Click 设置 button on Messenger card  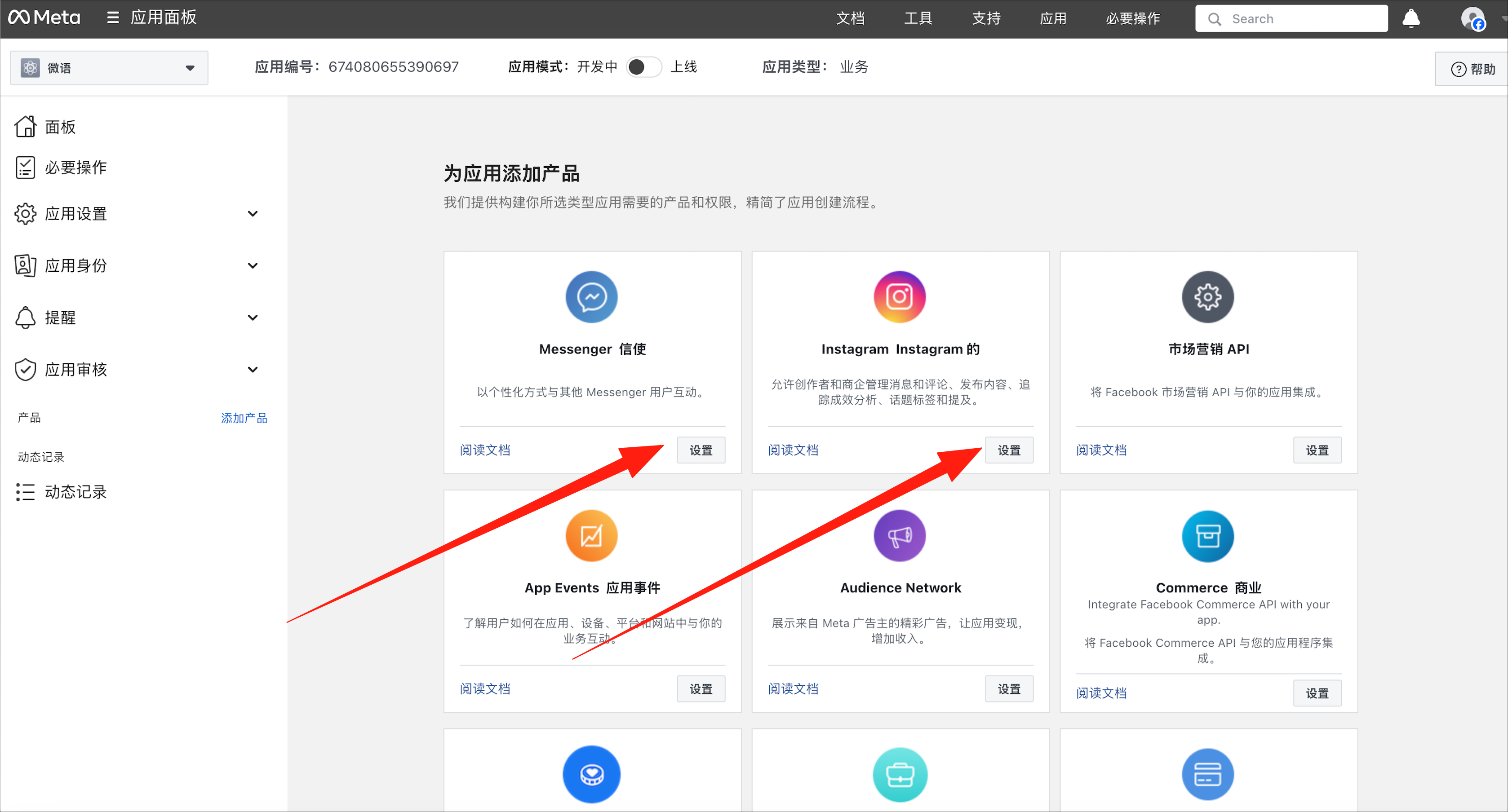pos(701,450)
